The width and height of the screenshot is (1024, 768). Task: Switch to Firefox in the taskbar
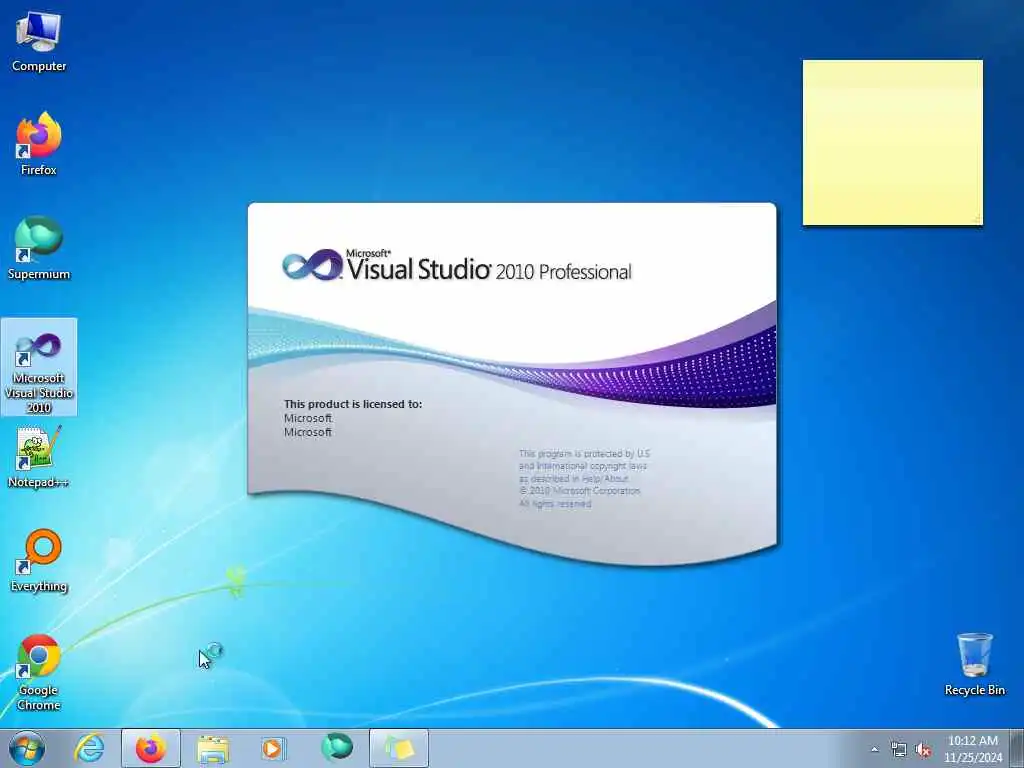[x=151, y=748]
